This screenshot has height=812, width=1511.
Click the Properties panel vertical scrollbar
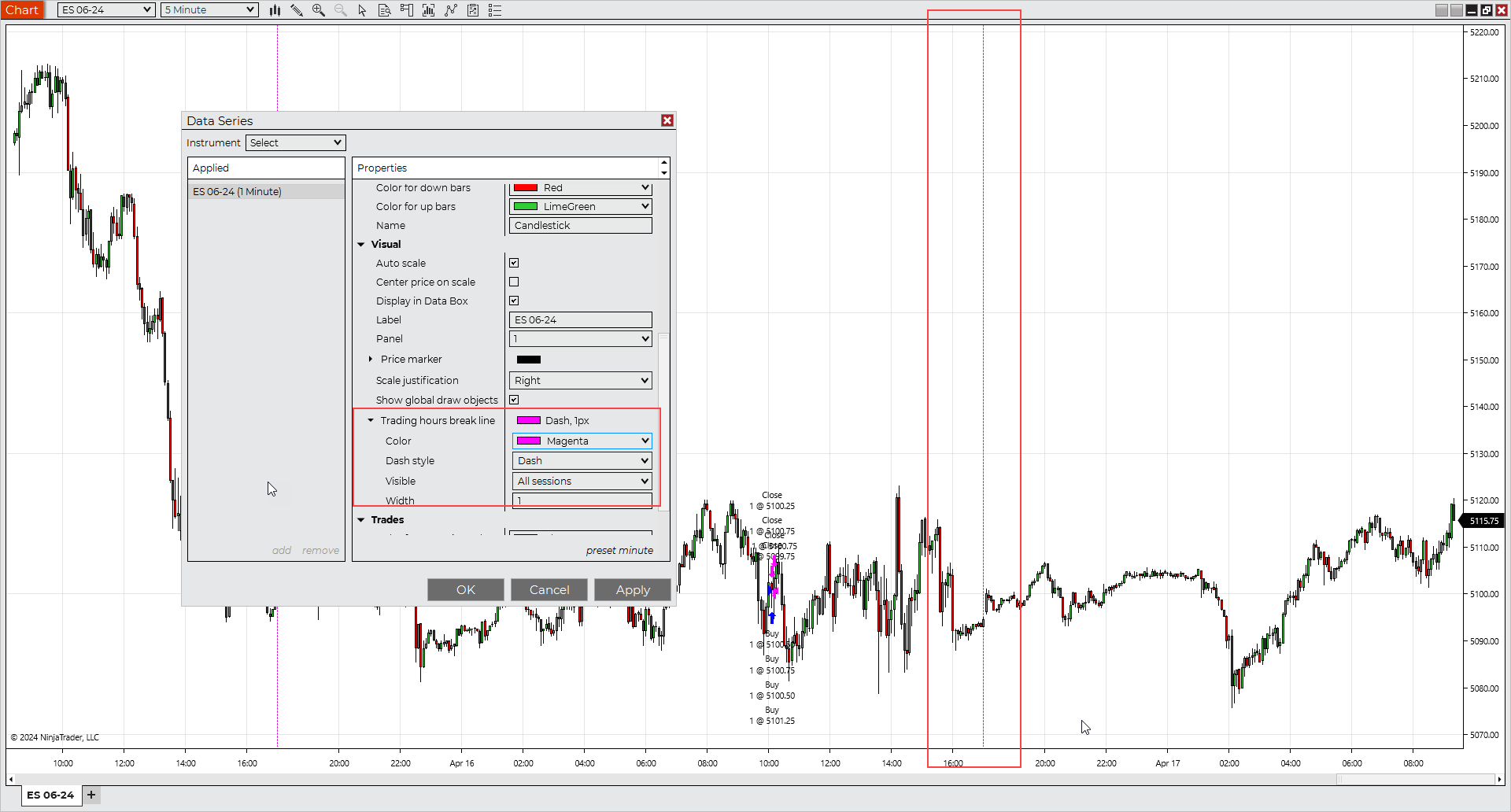[x=664, y=423]
